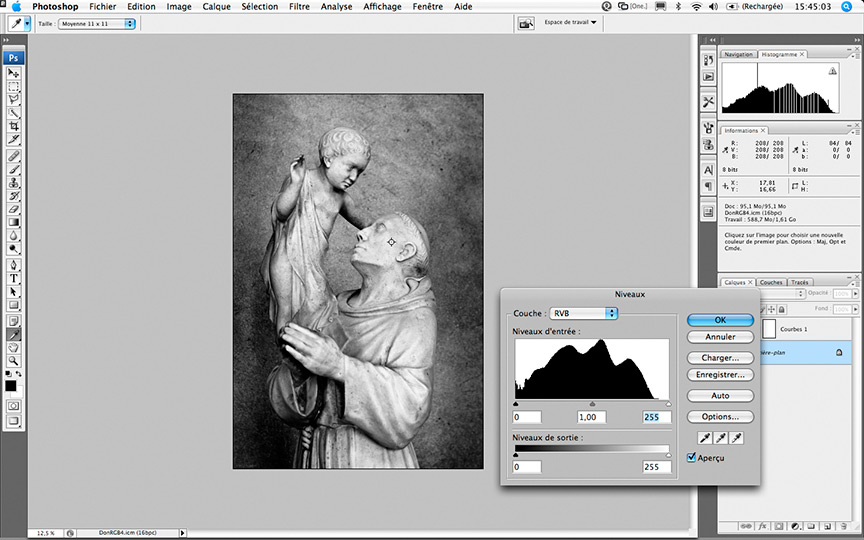
Task: Open the Fichier menu
Action: click(x=102, y=7)
